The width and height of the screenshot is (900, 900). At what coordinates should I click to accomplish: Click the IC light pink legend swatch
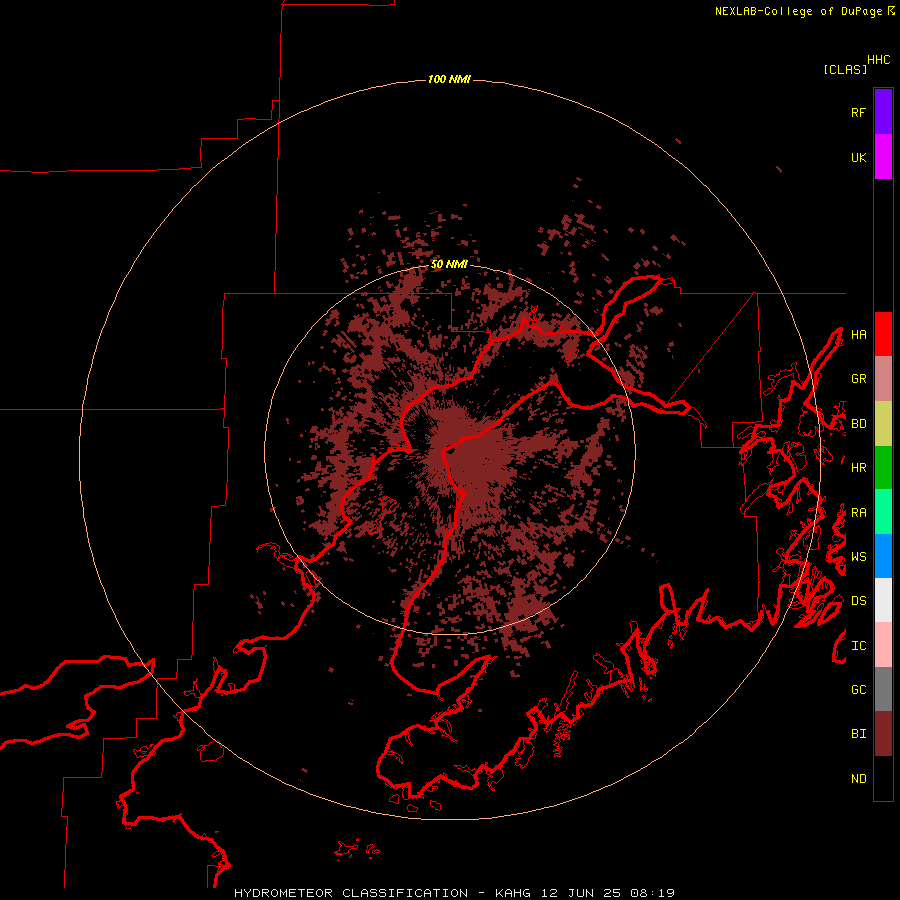click(883, 645)
